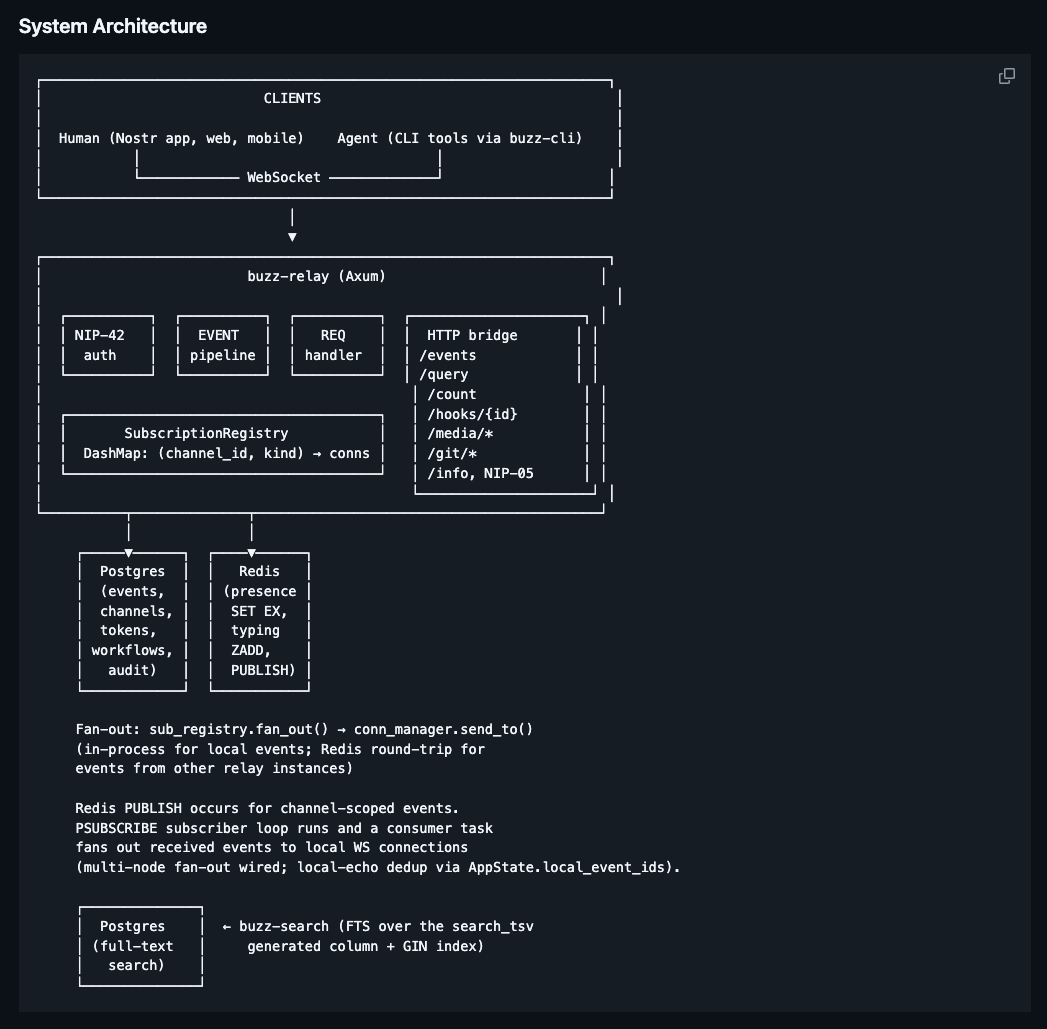1047x1029 pixels.
Task: Click the 'REQ handler' box text
Action: pos(333,345)
